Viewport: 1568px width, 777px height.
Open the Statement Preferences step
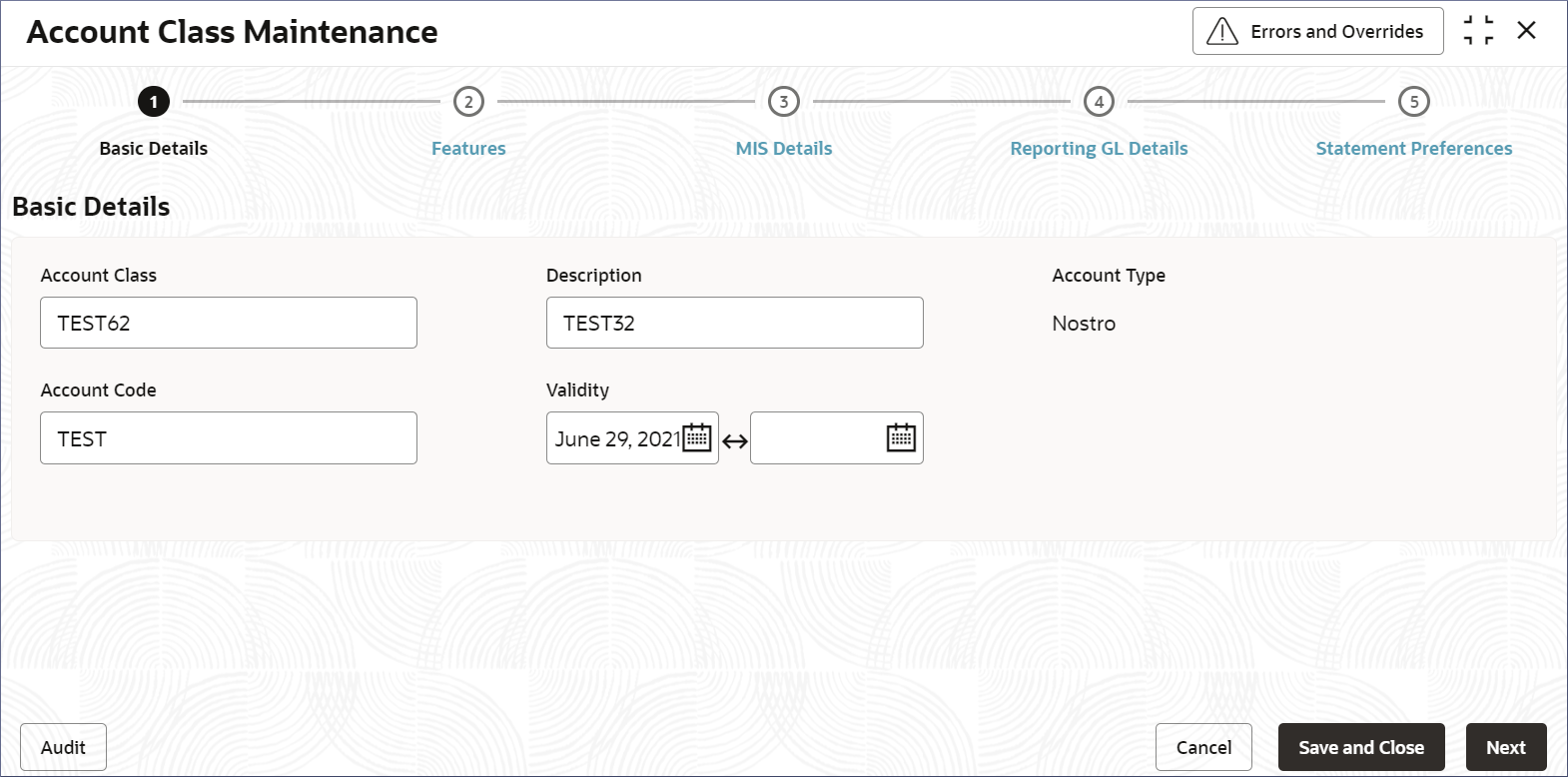[x=1414, y=148]
